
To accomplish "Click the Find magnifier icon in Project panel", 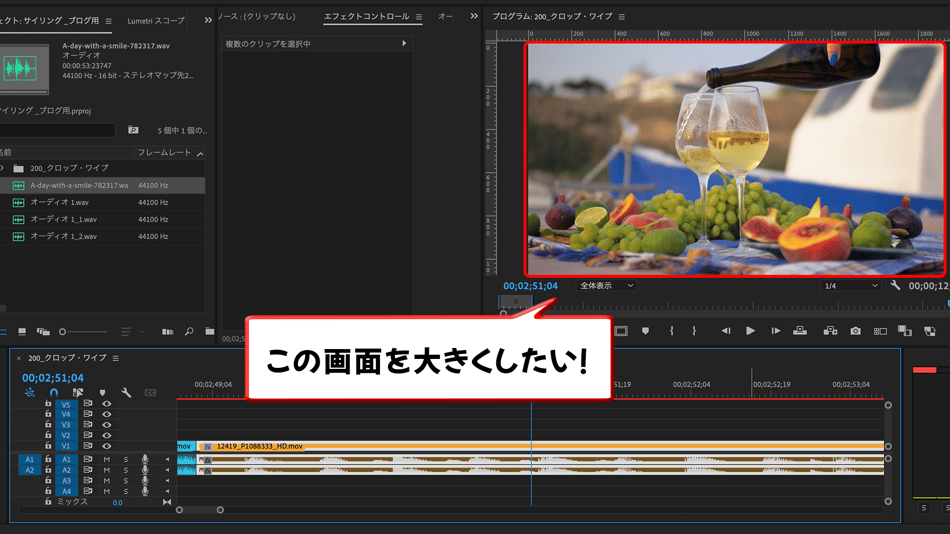I will (188, 331).
